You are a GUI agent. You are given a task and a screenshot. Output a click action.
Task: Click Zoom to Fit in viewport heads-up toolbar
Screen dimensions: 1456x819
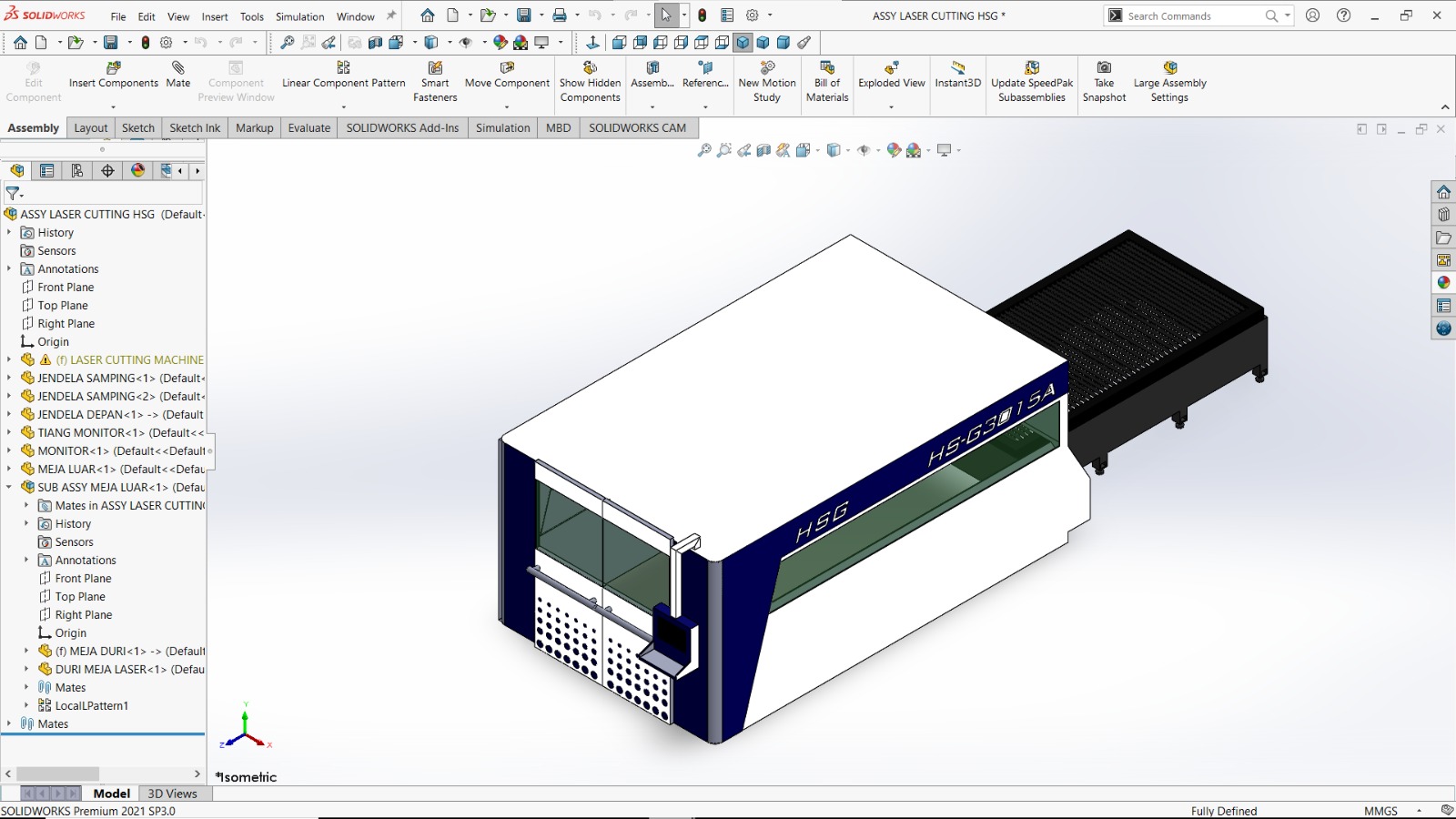704,150
